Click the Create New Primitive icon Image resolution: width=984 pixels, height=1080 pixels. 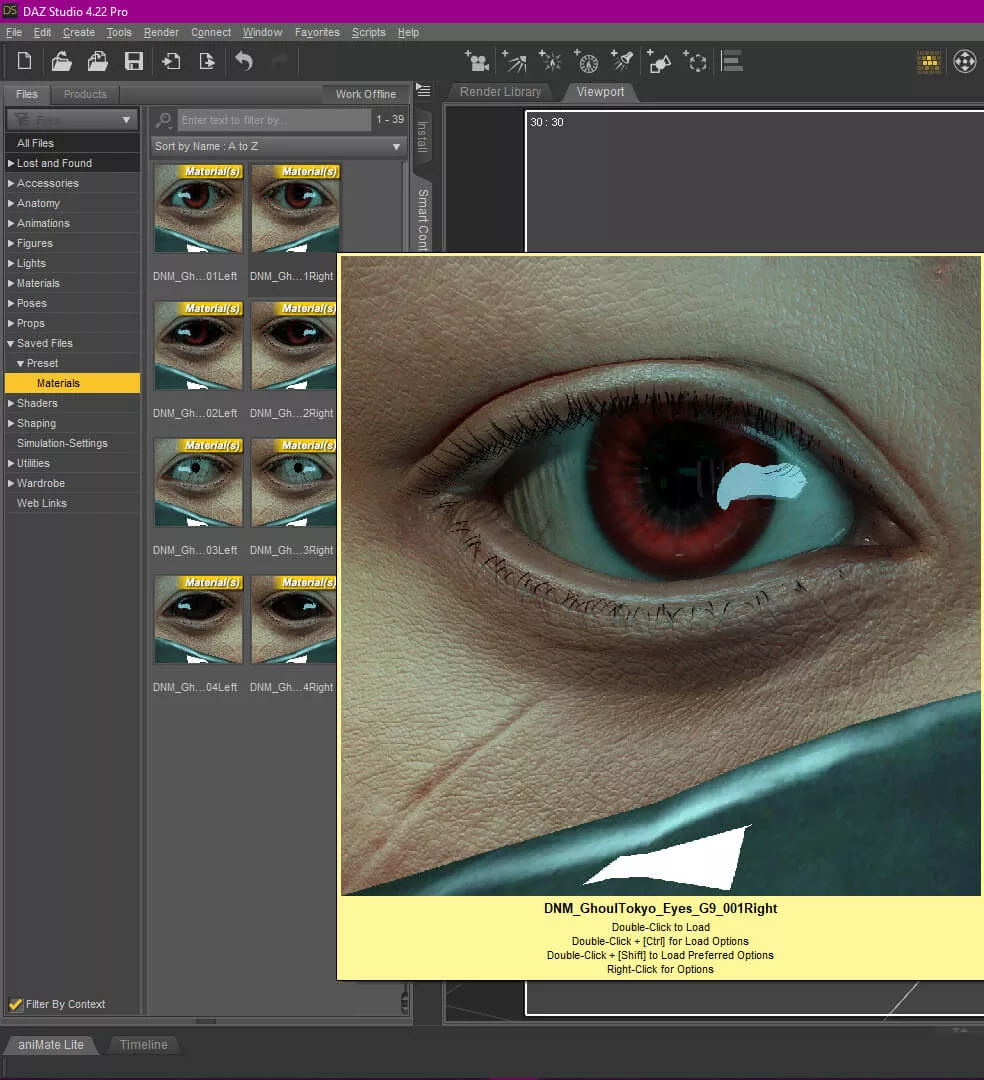point(659,62)
